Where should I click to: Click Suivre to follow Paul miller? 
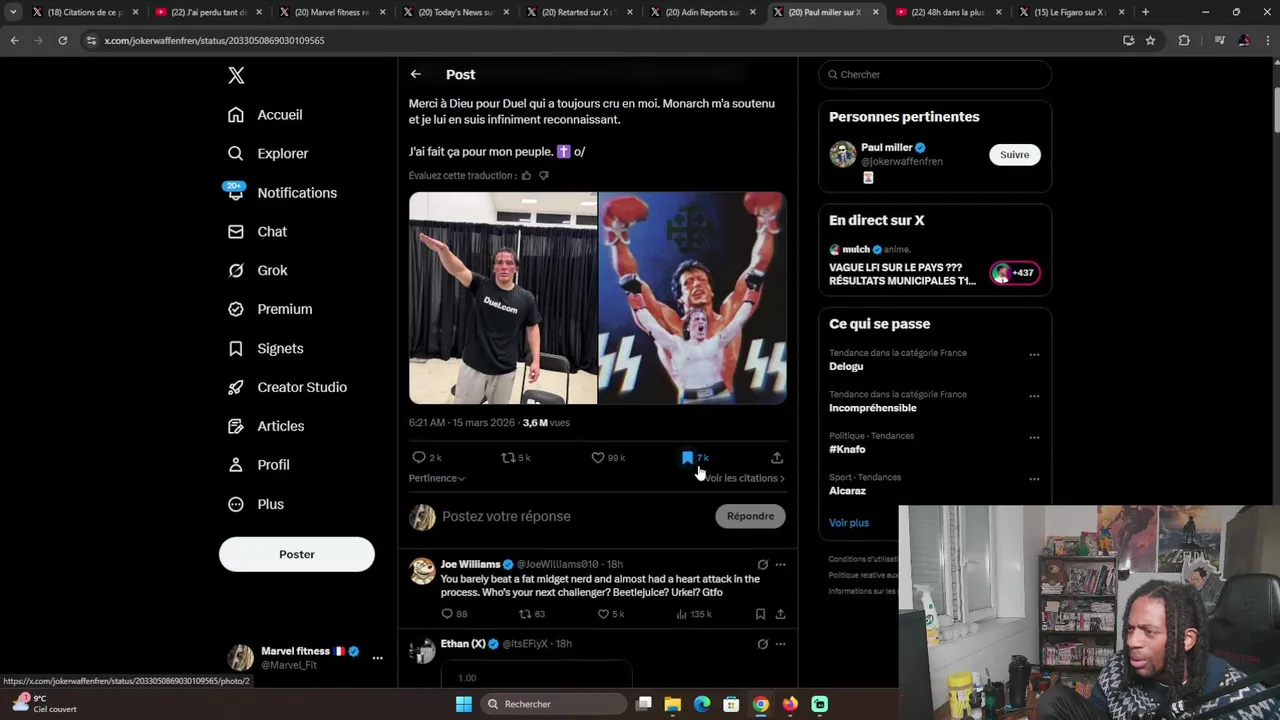pos(1014,155)
